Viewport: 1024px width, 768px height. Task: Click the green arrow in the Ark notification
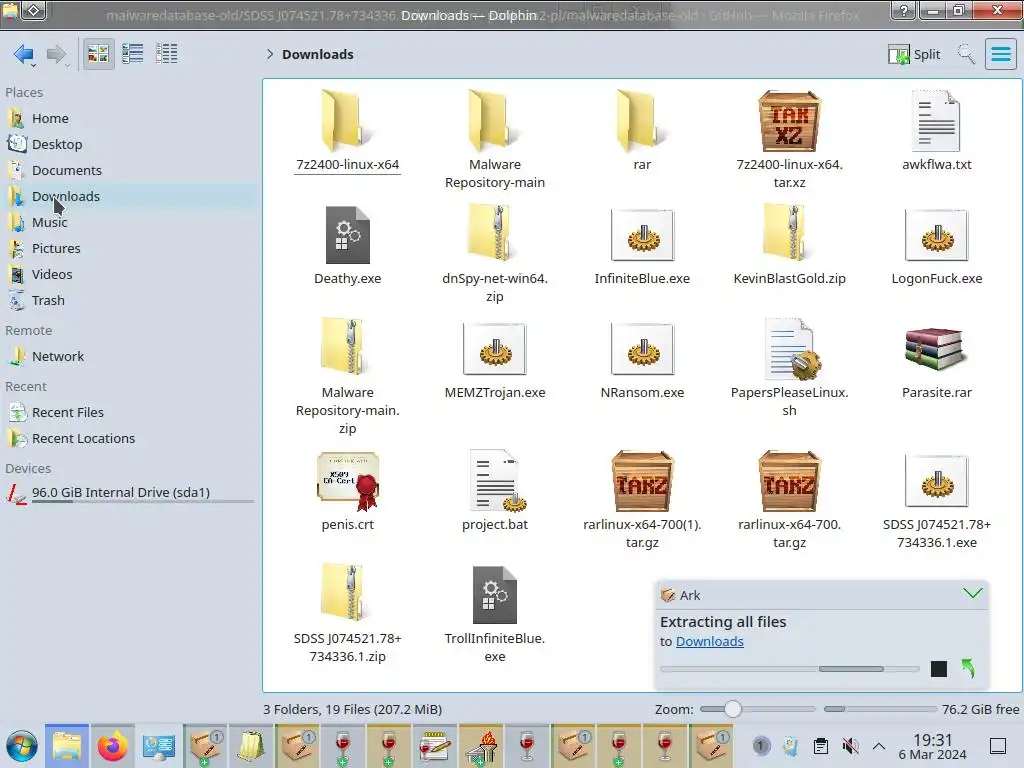point(968,669)
